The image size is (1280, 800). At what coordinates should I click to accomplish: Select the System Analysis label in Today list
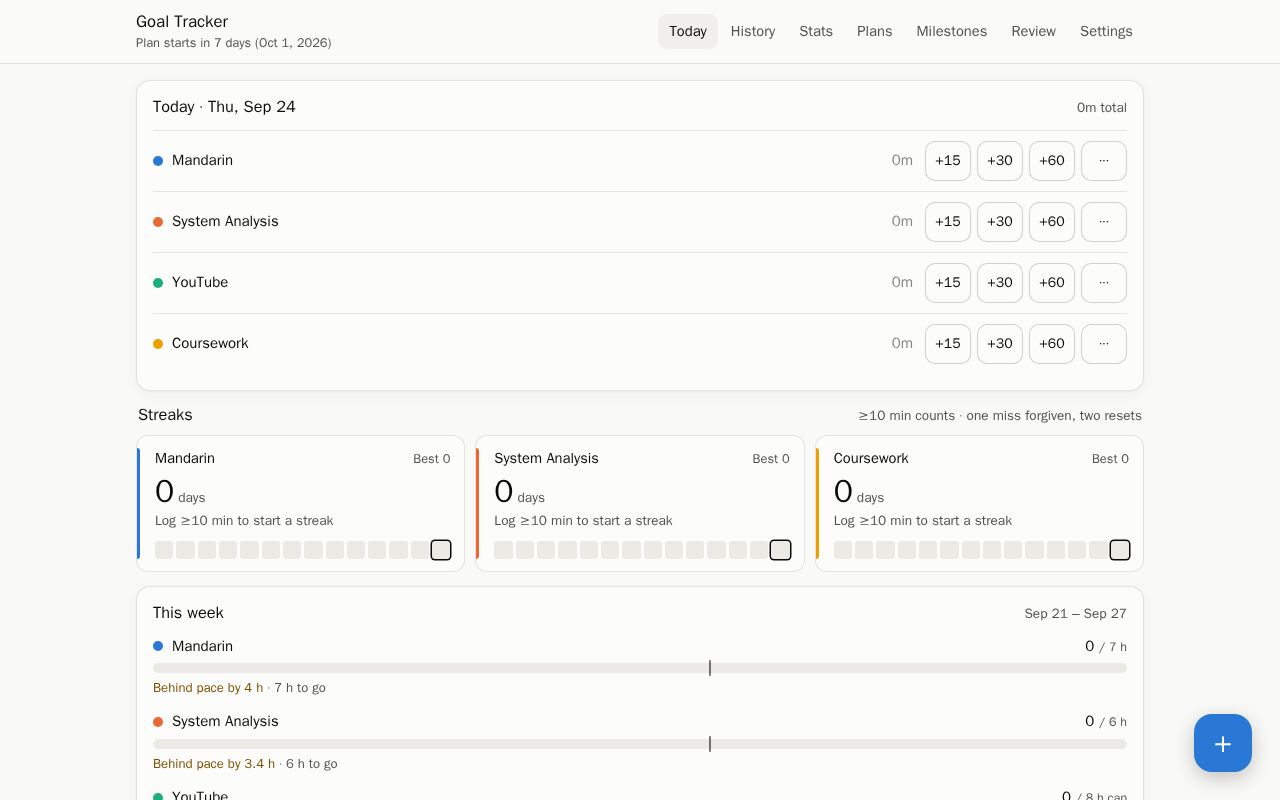[225, 222]
